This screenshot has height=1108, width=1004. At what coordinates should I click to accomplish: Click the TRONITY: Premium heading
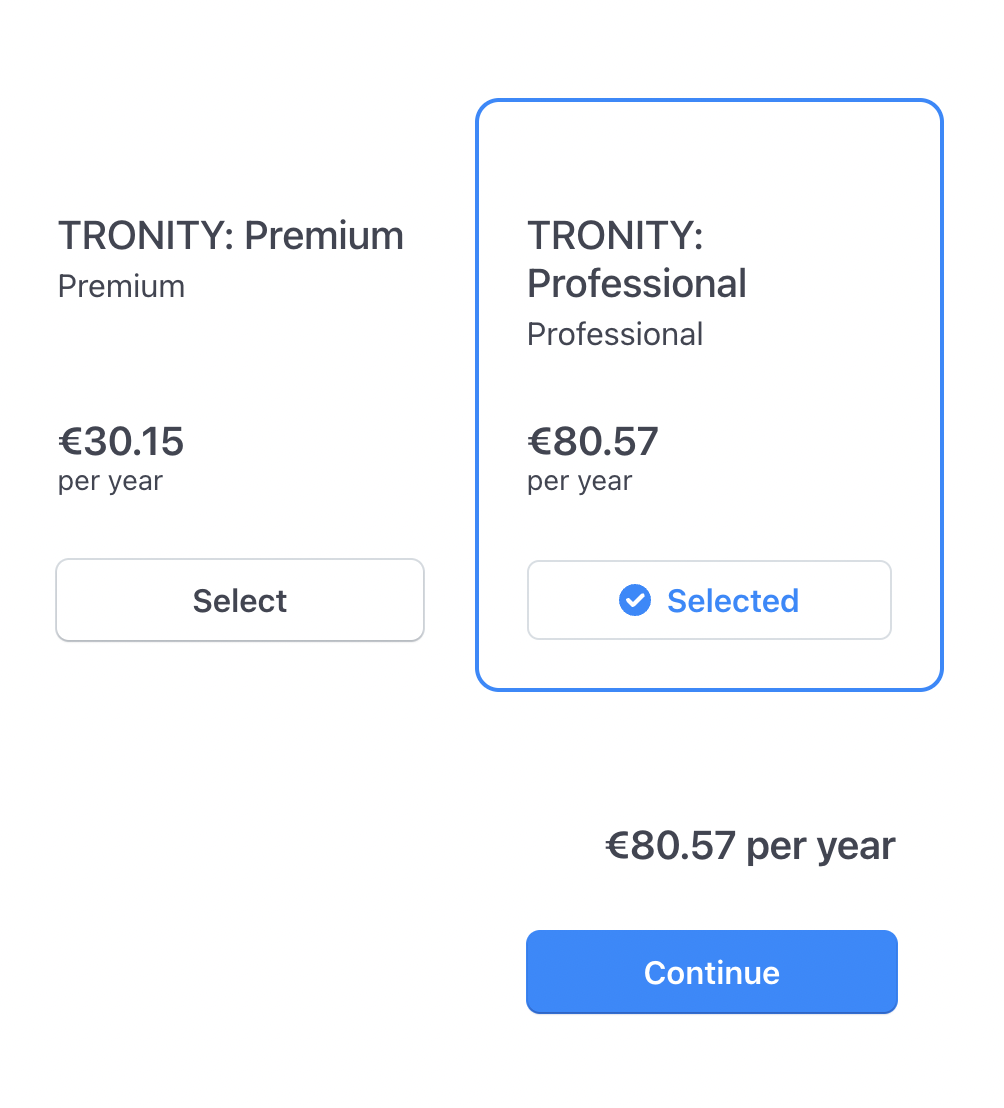231,235
